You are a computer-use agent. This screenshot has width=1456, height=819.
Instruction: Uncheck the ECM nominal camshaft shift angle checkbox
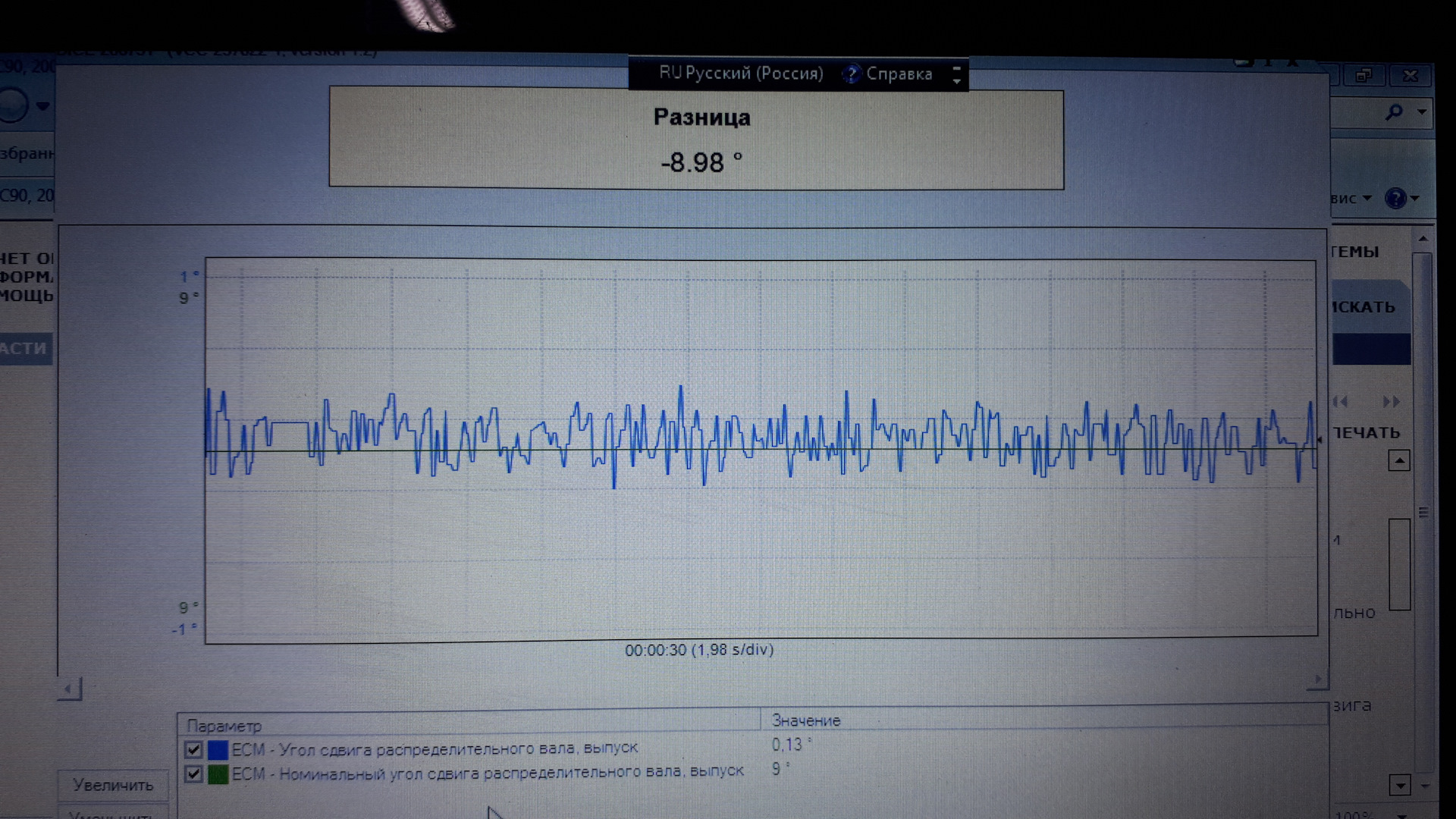pyautogui.click(x=193, y=774)
